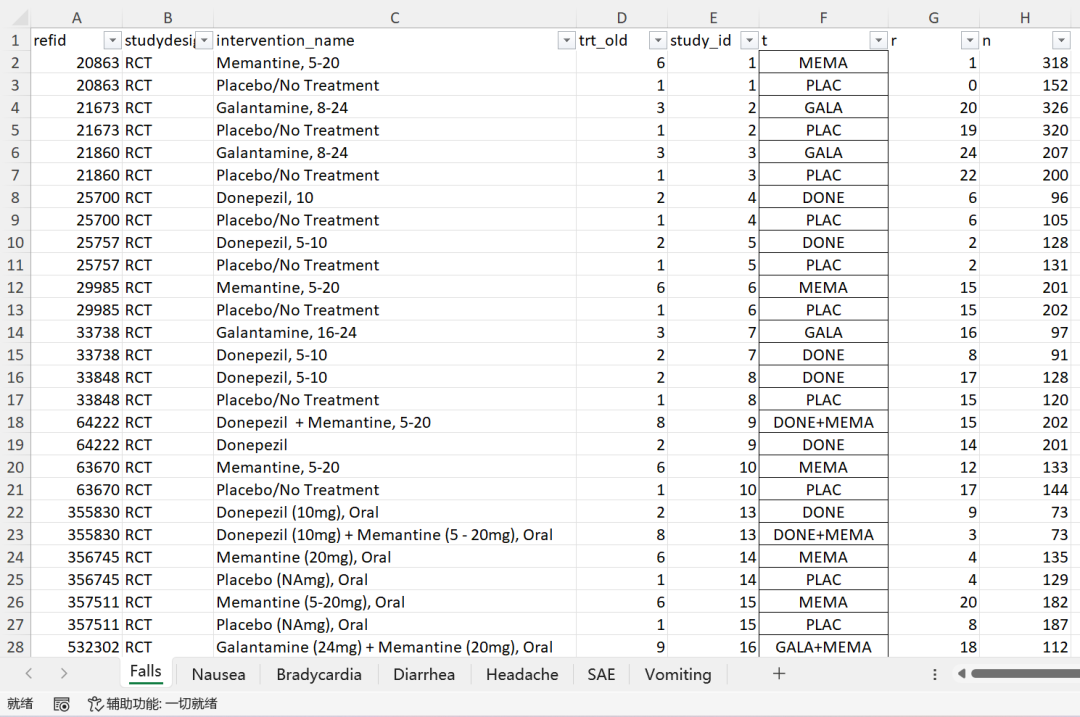Image resolution: width=1080 pixels, height=717 pixels.
Task: Switch to the SAE tab
Action: click(x=601, y=674)
